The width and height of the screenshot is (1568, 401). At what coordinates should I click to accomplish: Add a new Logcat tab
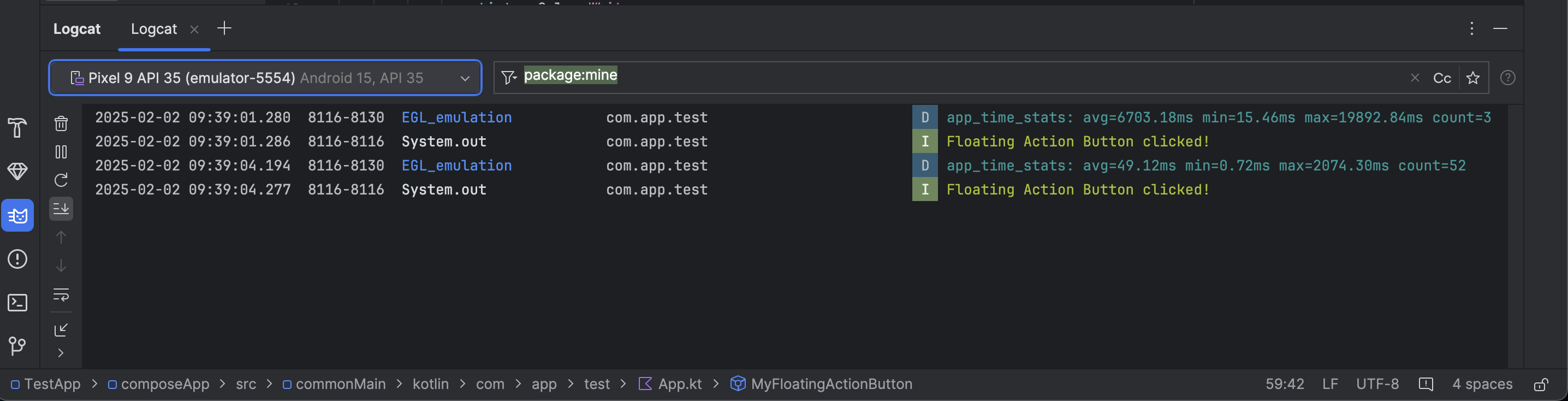224,28
